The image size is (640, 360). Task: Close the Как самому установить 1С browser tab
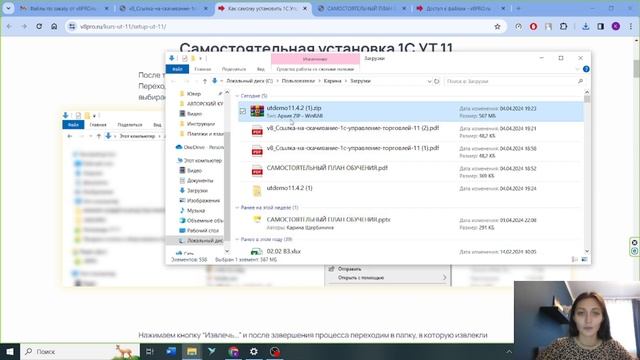(304, 9)
